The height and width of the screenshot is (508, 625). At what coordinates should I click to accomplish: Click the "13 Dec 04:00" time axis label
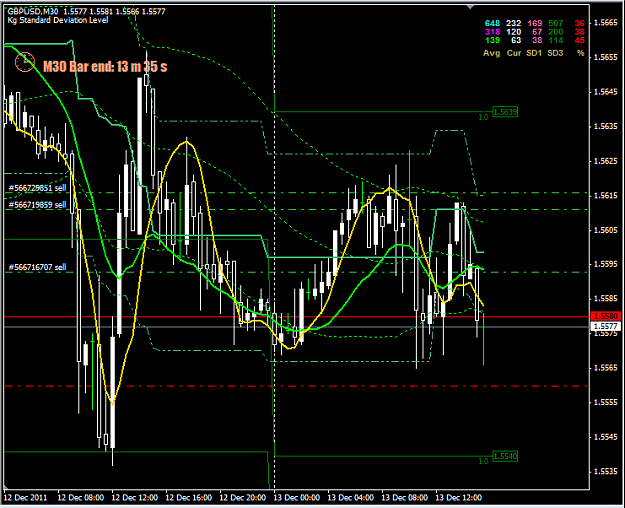pos(351,498)
